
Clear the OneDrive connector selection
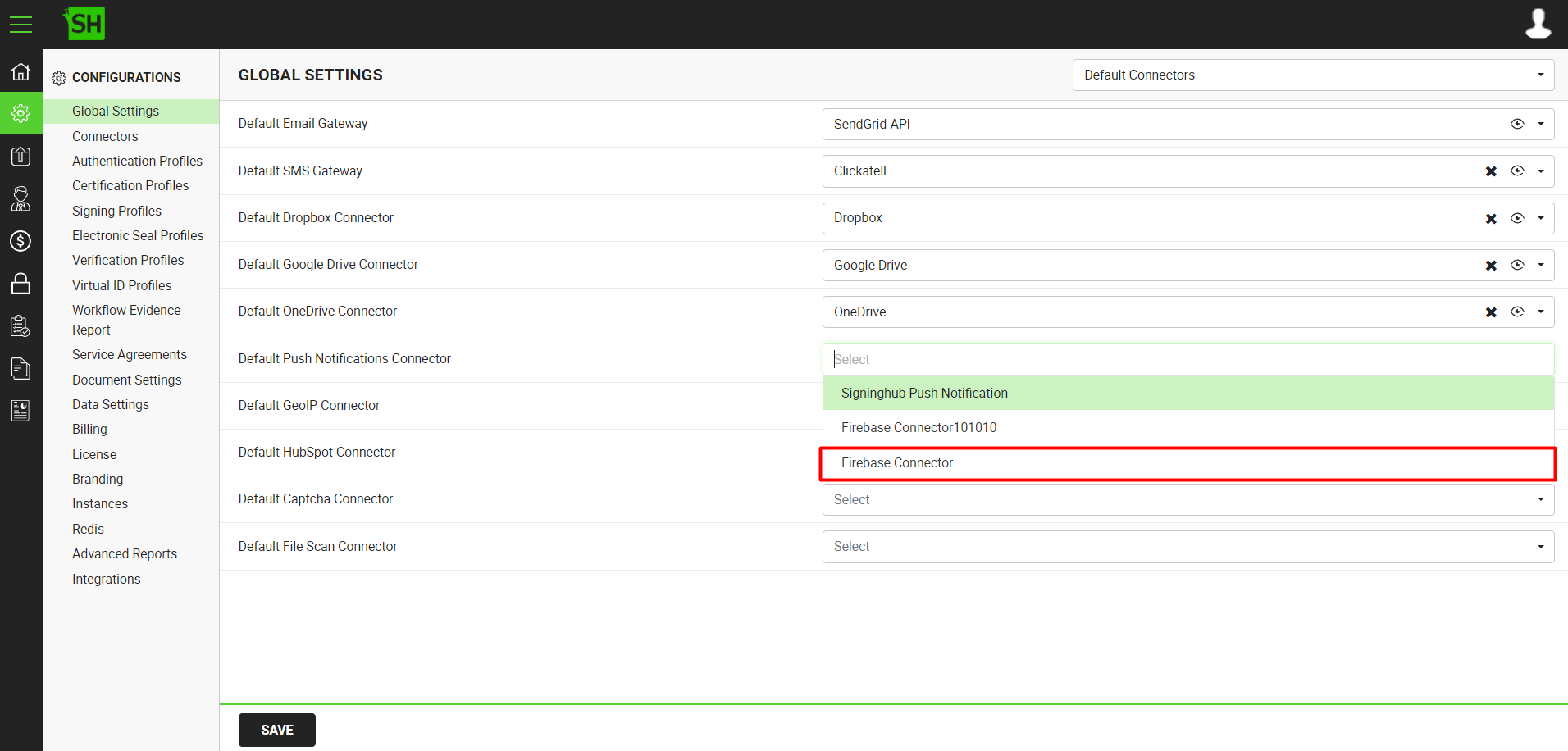click(1491, 312)
